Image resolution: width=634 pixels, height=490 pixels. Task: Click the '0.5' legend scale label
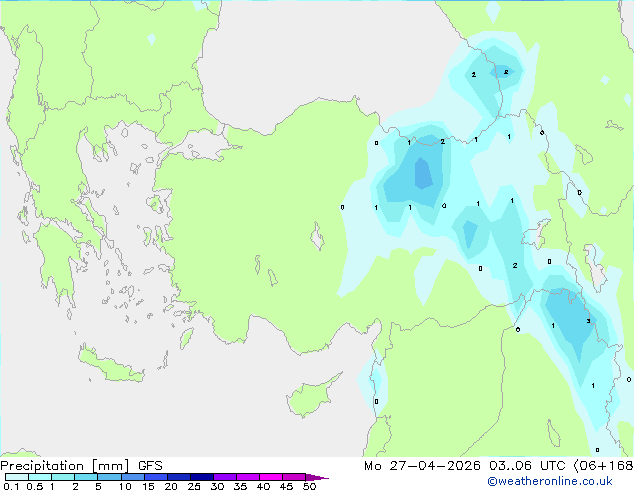pyautogui.click(x=35, y=486)
